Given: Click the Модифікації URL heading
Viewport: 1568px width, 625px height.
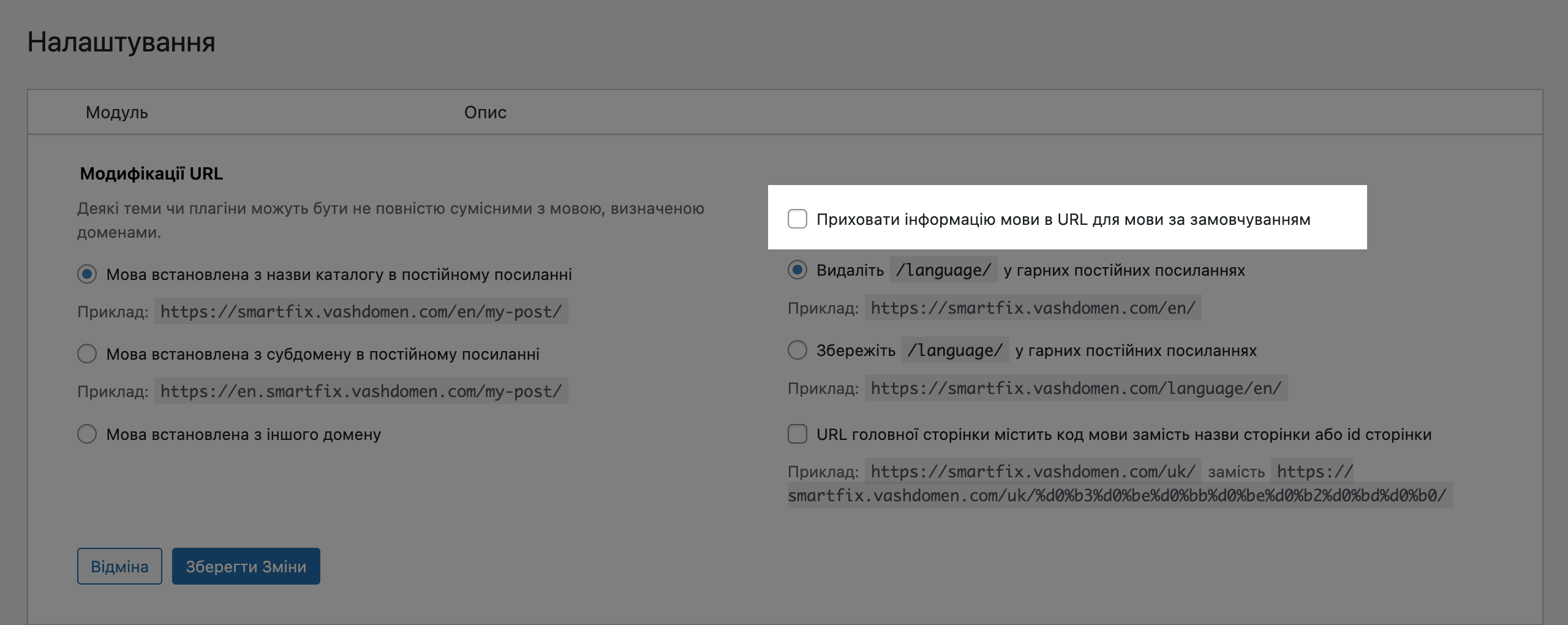Looking at the screenshot, I should click(151, 173).
